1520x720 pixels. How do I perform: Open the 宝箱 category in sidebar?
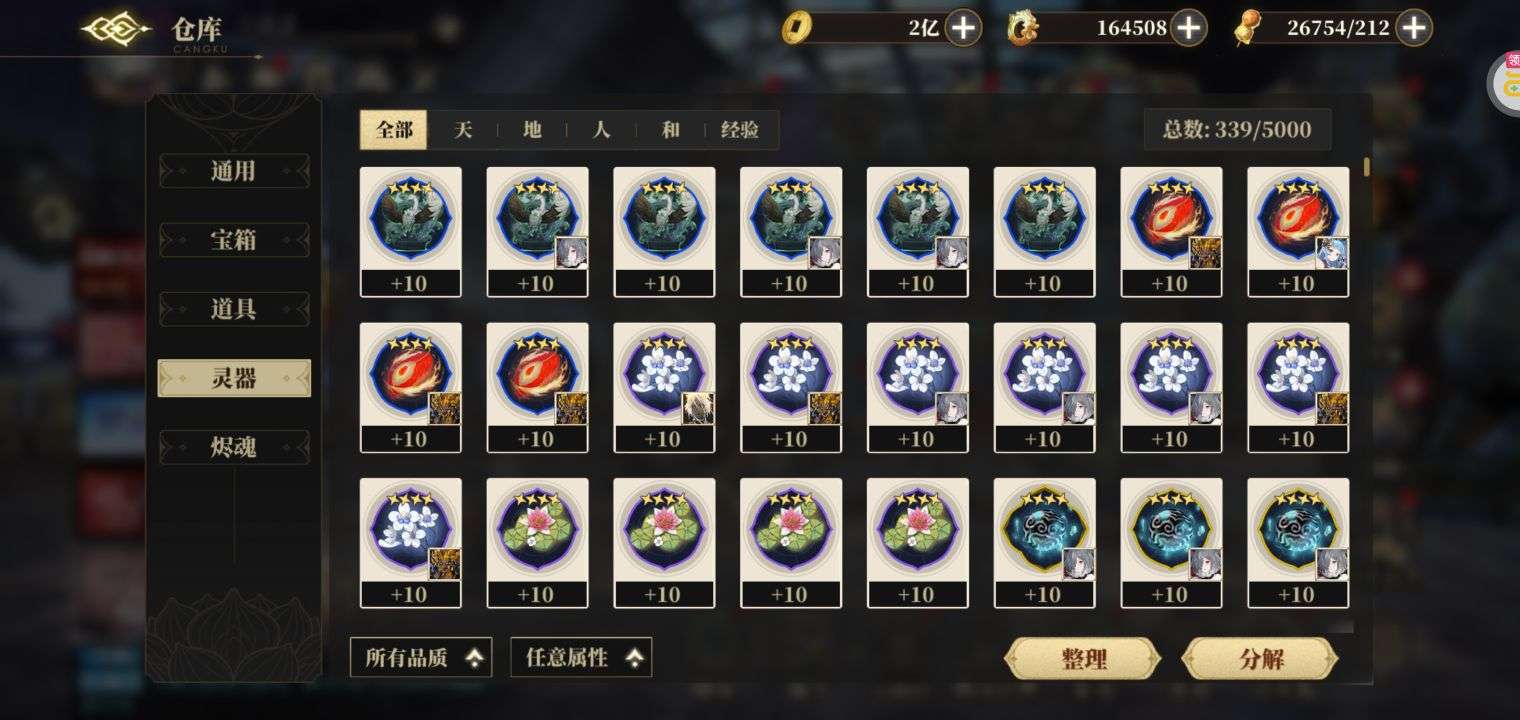tap(234, 240)
